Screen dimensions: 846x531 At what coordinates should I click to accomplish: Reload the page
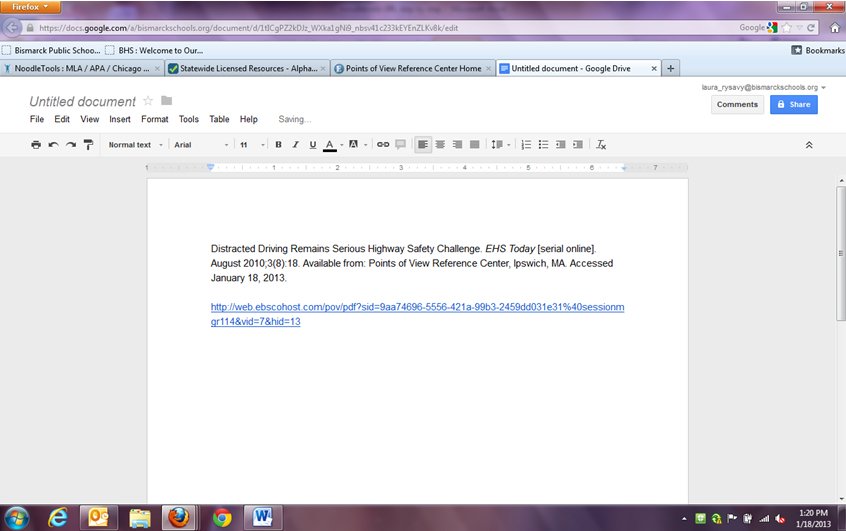(810, 28)
